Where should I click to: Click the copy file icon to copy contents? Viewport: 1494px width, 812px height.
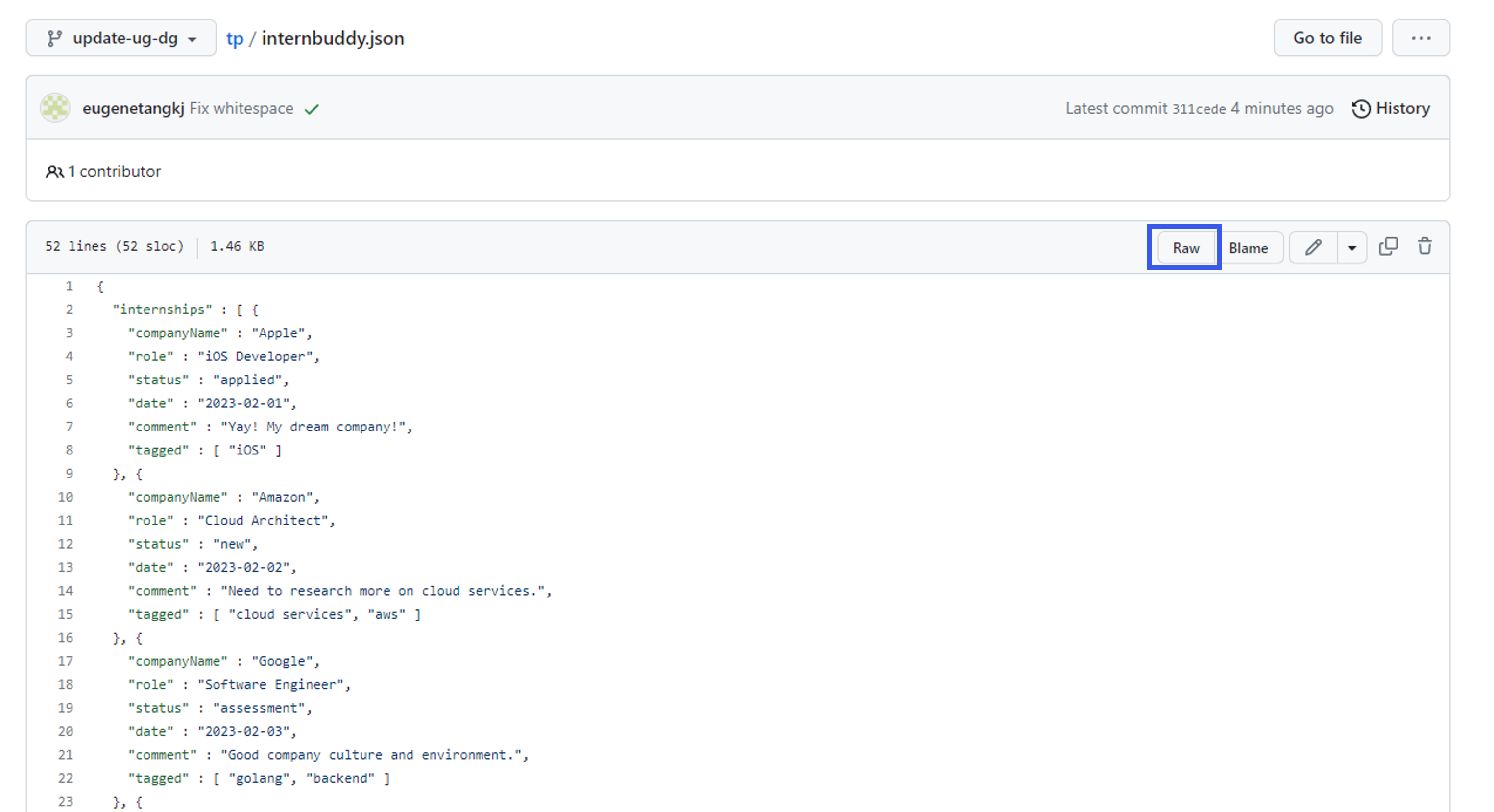1389,247
